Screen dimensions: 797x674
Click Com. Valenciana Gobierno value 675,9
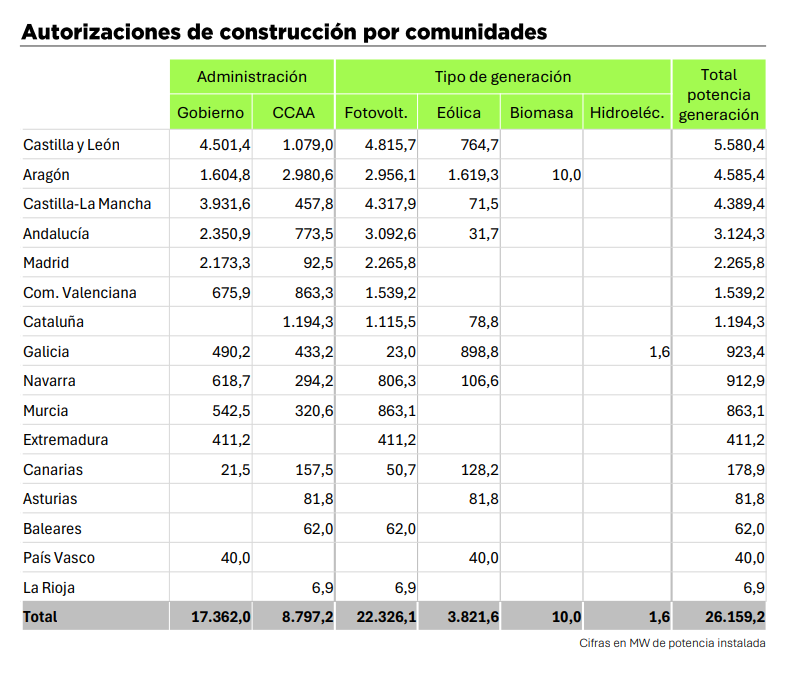pos(231,293)
